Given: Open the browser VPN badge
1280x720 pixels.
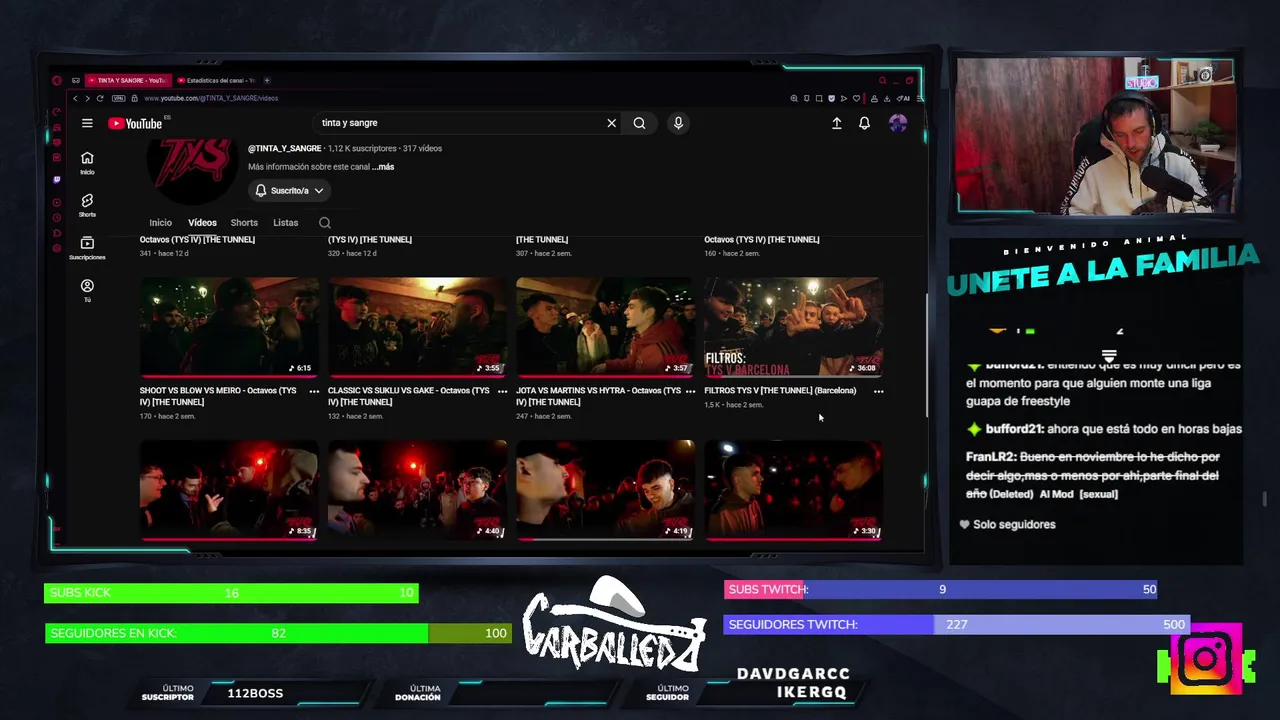Looking at the screenshot, I should click(x=118, y=98).
